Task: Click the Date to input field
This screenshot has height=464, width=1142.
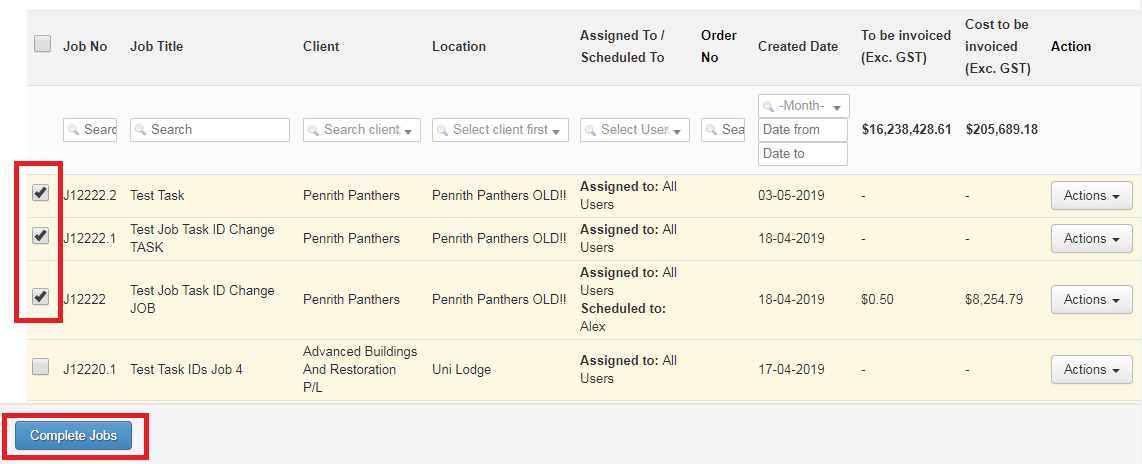Action: [803, 154]
